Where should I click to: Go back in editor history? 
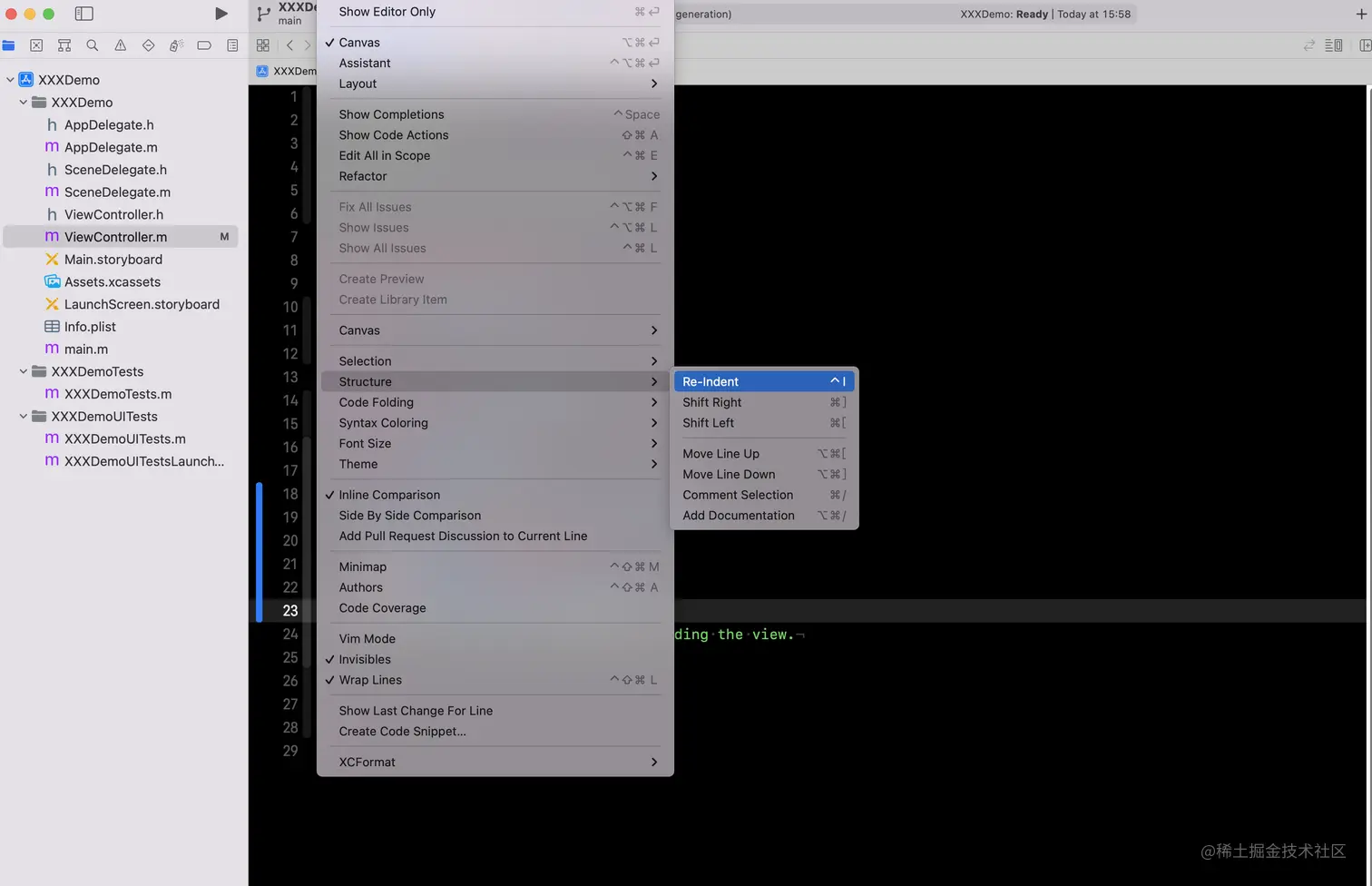coord(289,45)
